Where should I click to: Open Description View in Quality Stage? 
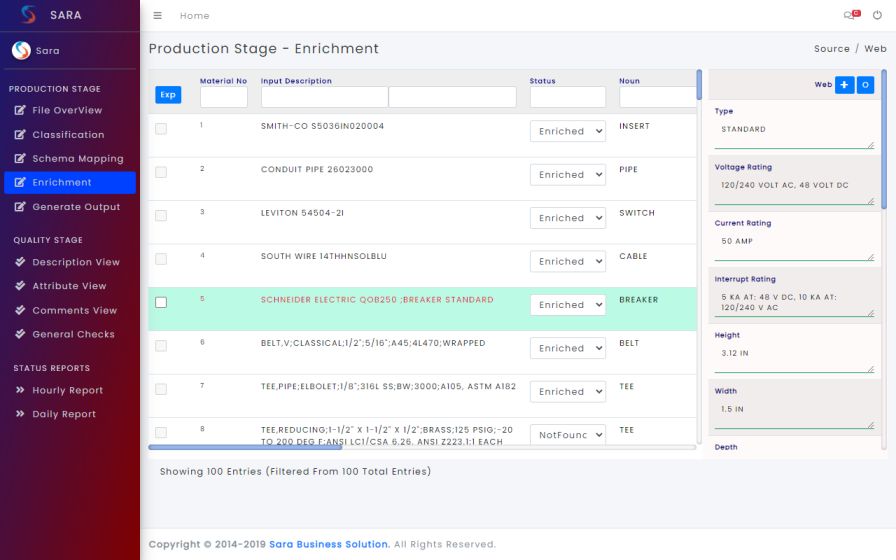(x=70, y=262)
